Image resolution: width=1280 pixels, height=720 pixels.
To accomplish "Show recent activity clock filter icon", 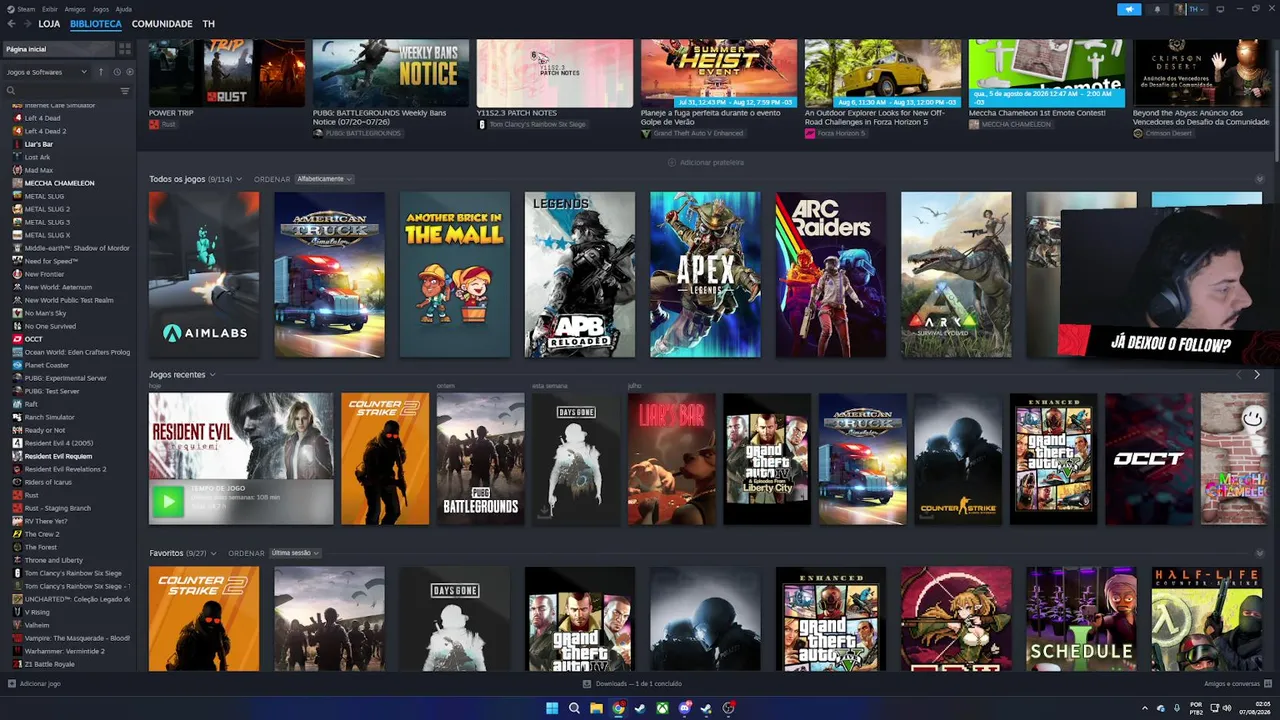I will point(116,72).
